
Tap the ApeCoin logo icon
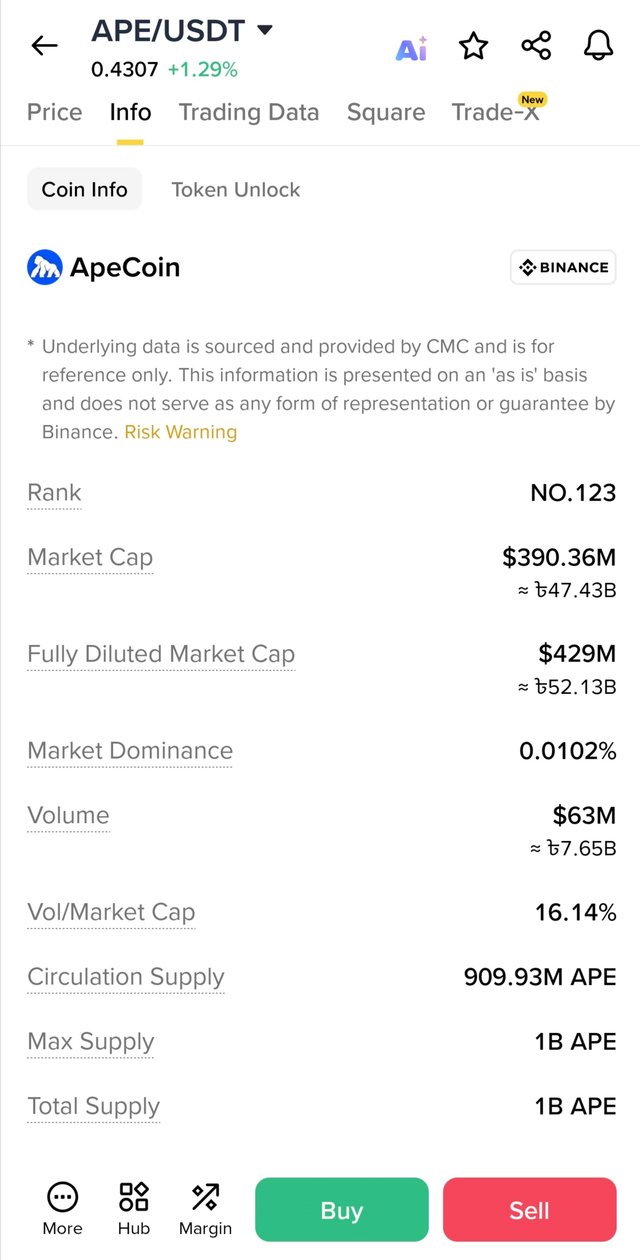[x=45, y=267]
